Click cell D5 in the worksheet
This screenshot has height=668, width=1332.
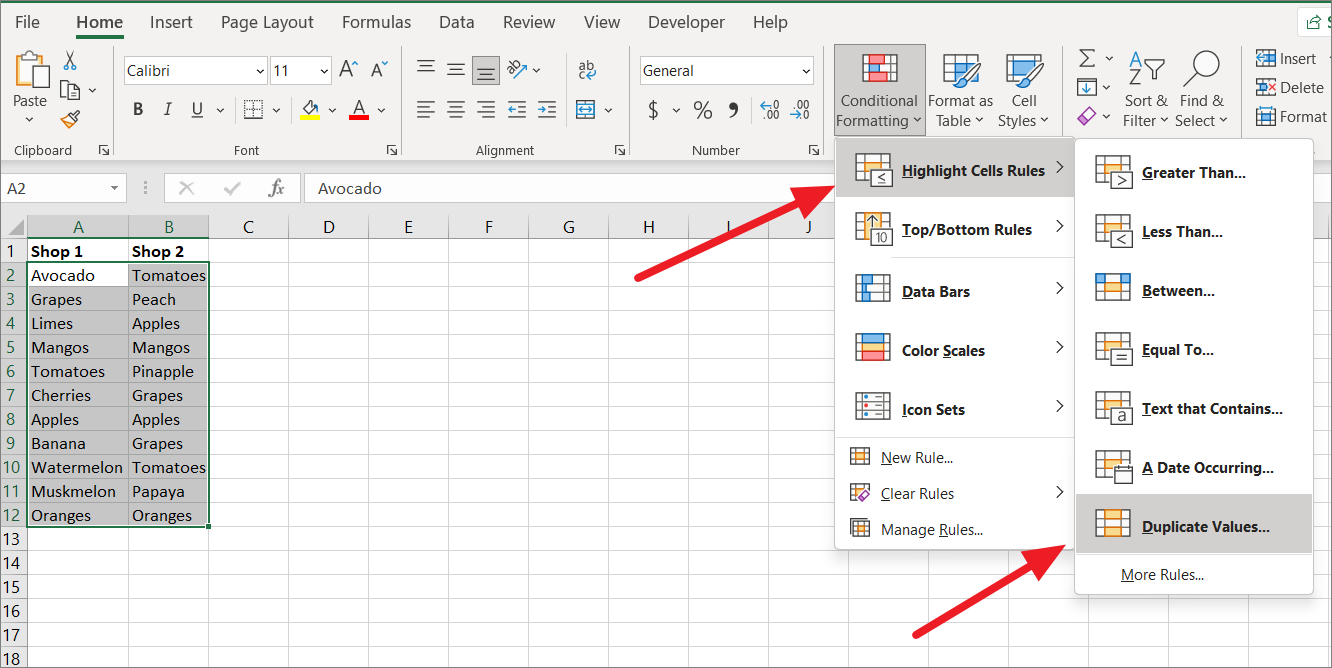(x=328, y=347)
